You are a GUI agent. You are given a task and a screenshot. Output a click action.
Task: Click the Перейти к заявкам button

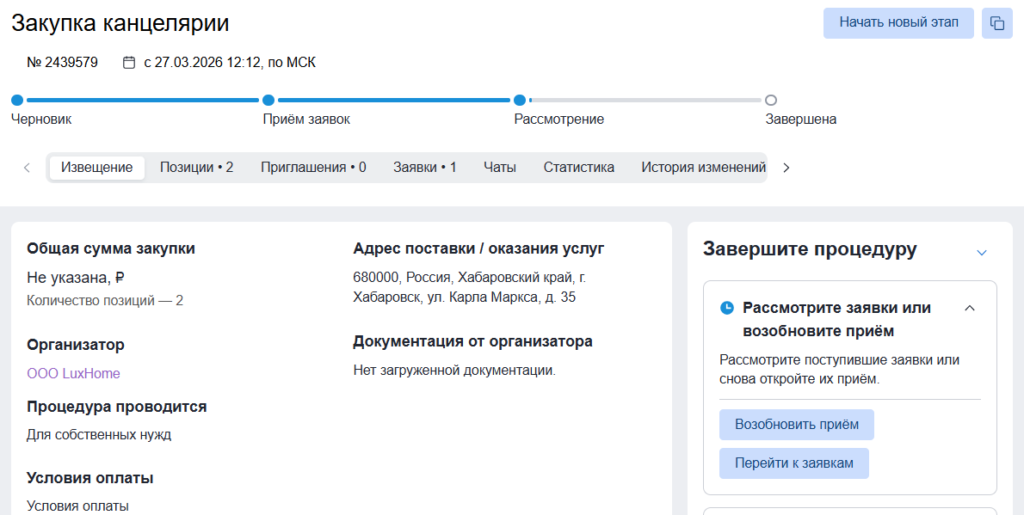(794, 463)
